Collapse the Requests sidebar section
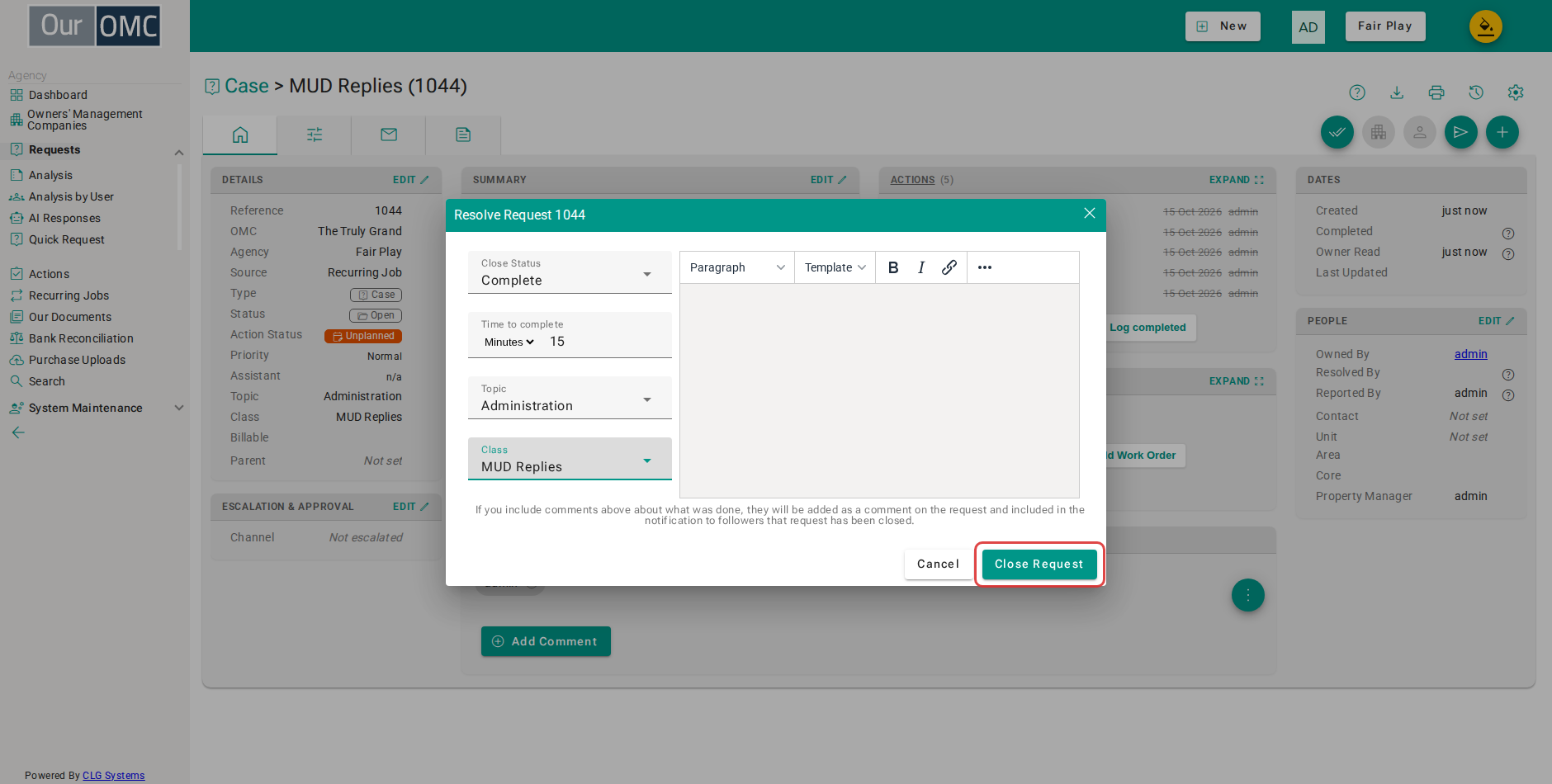Viewport: 1552px width, 784px height. pyautogui.click(x=178, y=151)
